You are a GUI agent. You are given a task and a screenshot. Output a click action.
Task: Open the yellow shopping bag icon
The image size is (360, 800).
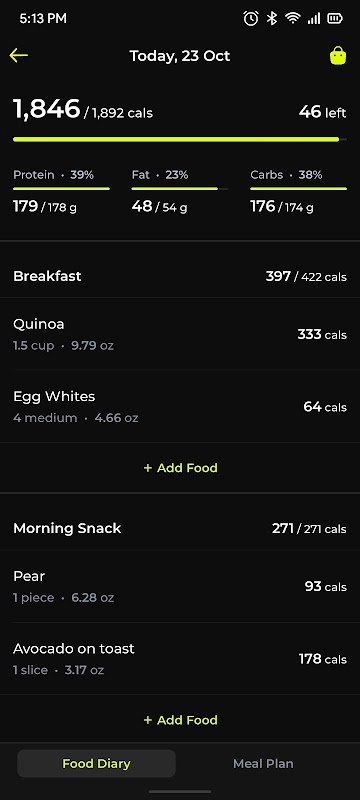point(338,56)
